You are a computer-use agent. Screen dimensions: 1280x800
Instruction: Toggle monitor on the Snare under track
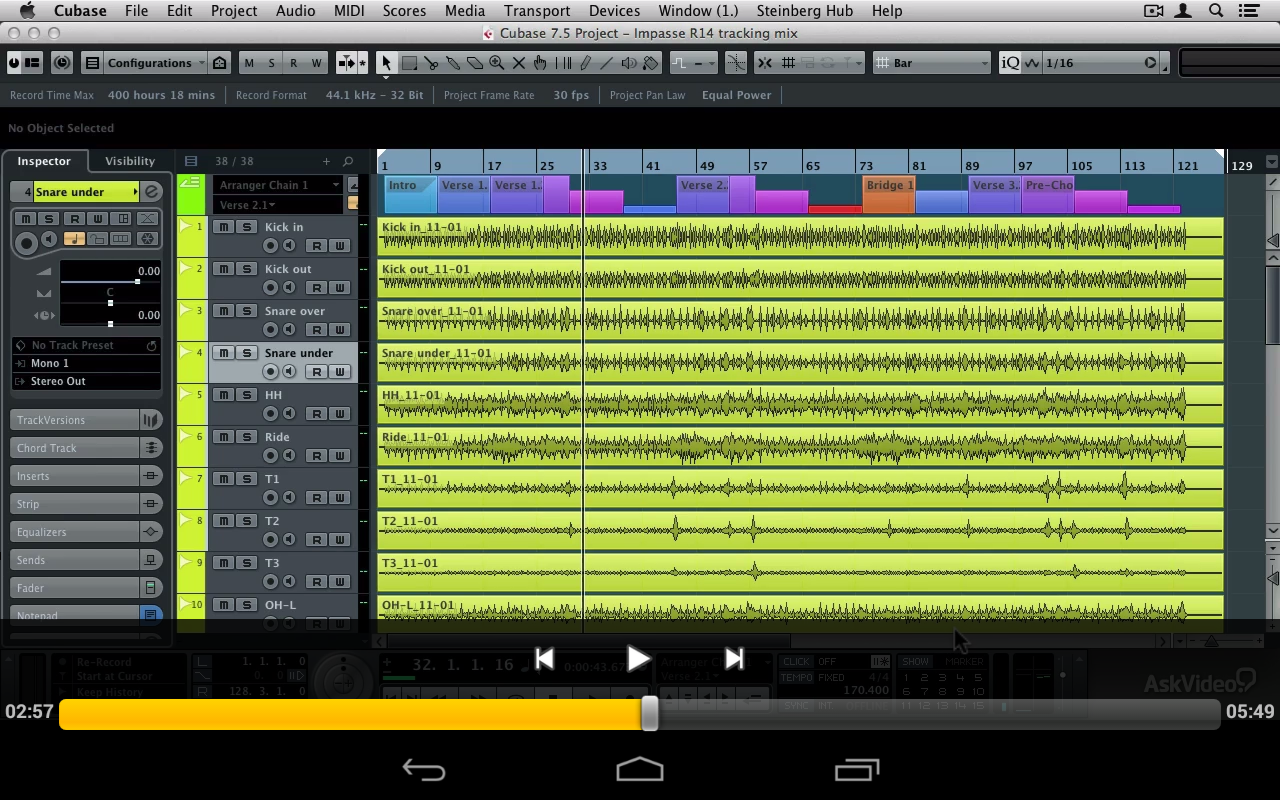pyautogui.click(x=289, y=372)
